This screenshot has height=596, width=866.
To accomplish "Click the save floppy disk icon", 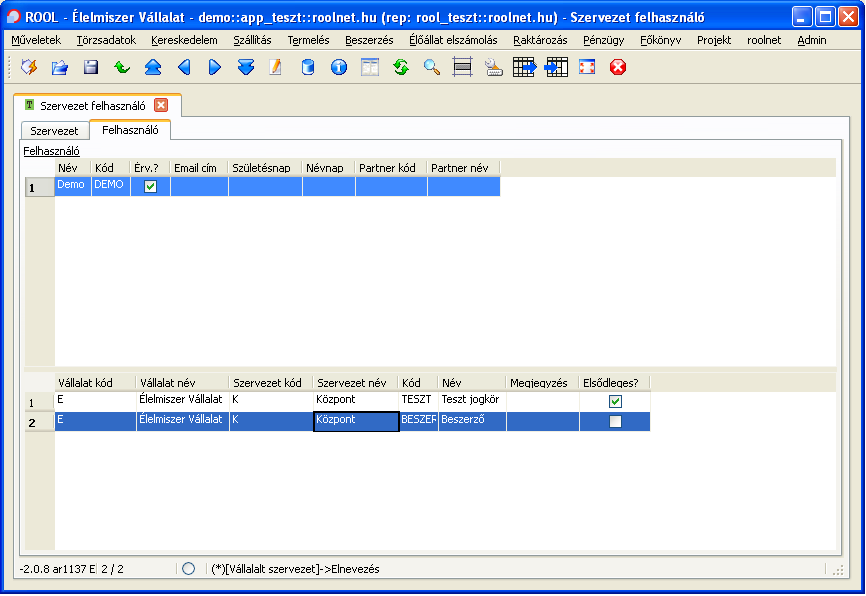I will pyautogui.click(x=91, y=67).
